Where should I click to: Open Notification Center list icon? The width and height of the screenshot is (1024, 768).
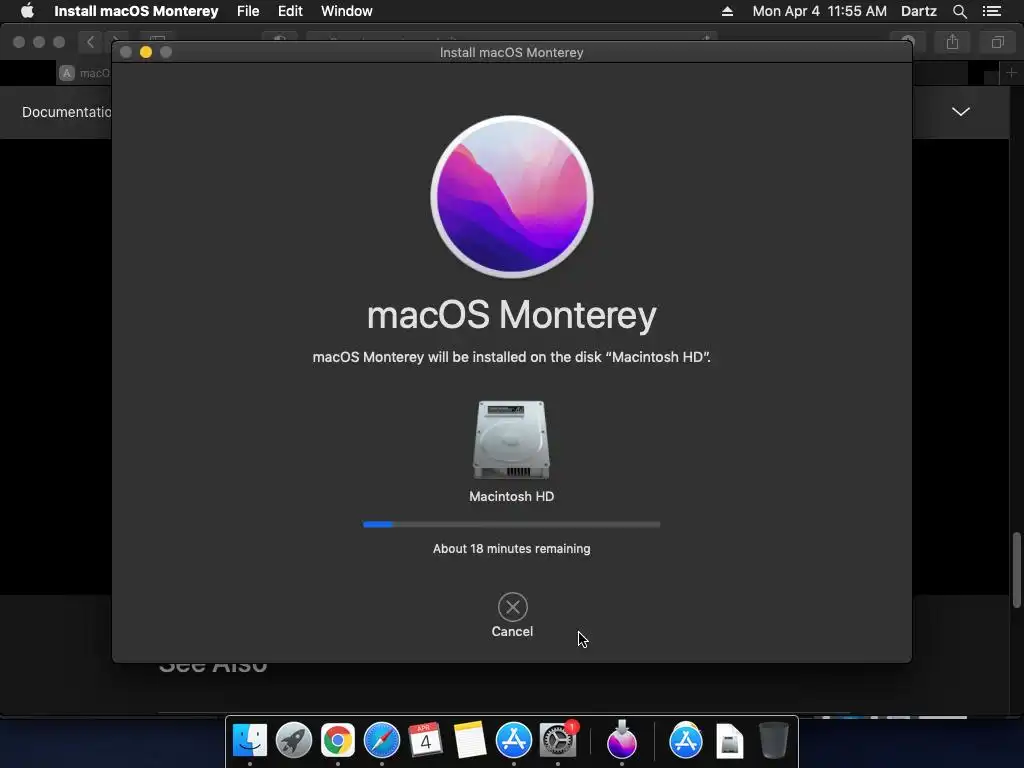point(992,11)
